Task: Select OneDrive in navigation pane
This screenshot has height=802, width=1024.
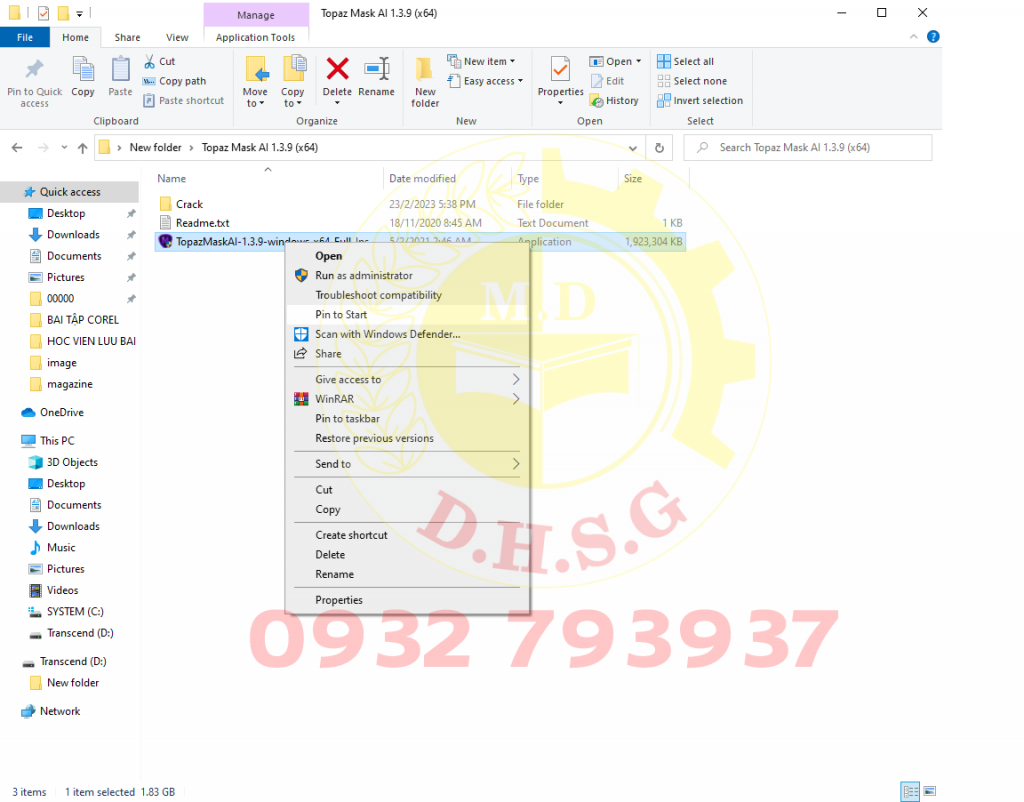Action: click(61, 413)
